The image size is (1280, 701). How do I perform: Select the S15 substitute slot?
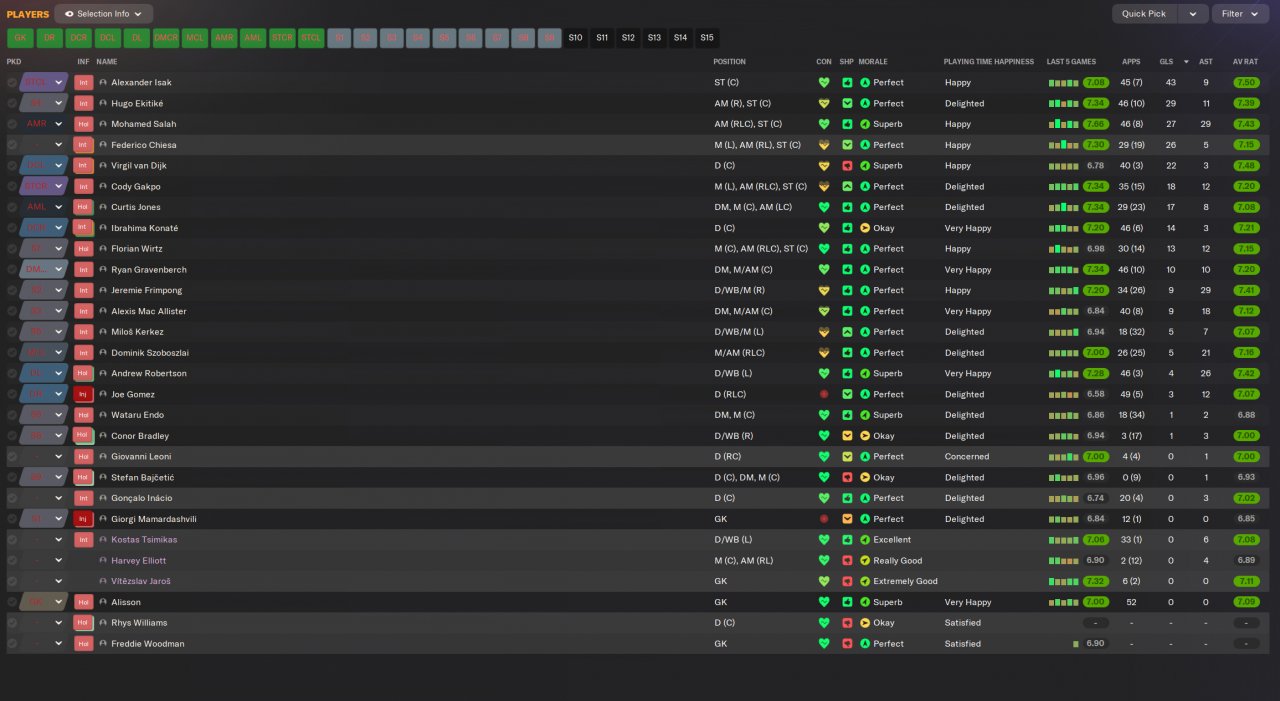(707, 38)
